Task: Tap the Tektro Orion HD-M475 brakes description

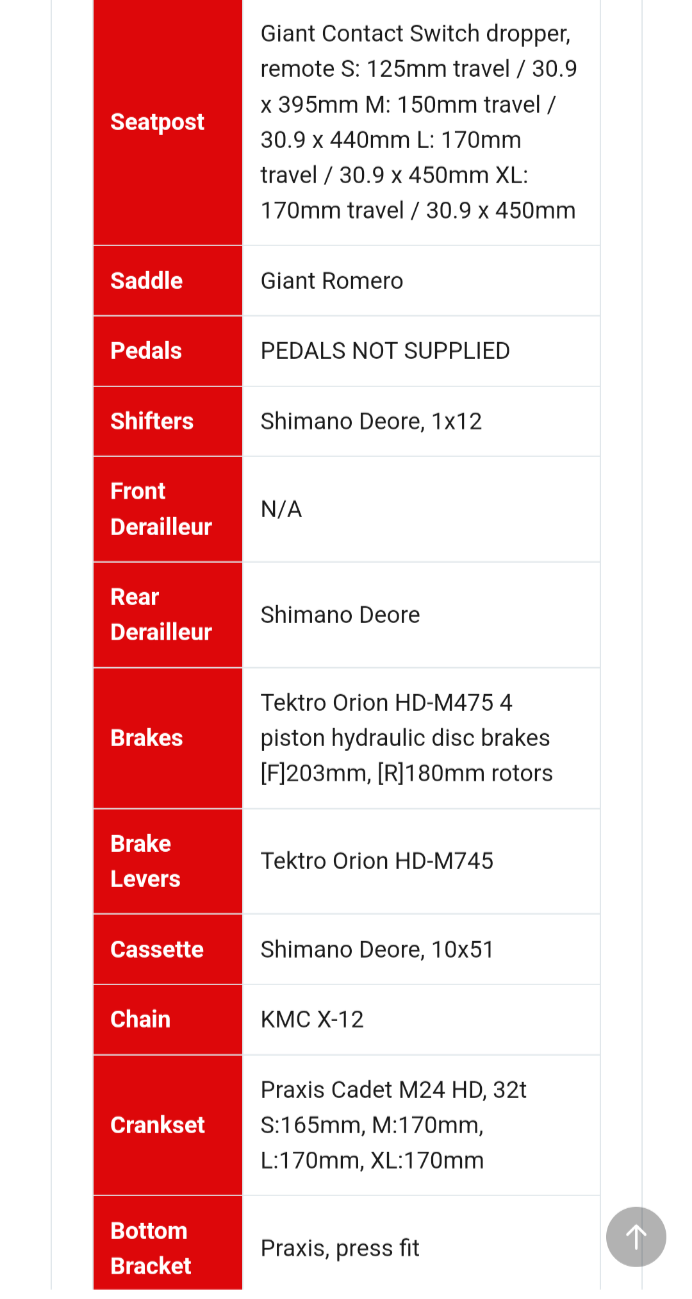Action: (x=406, y=738)
